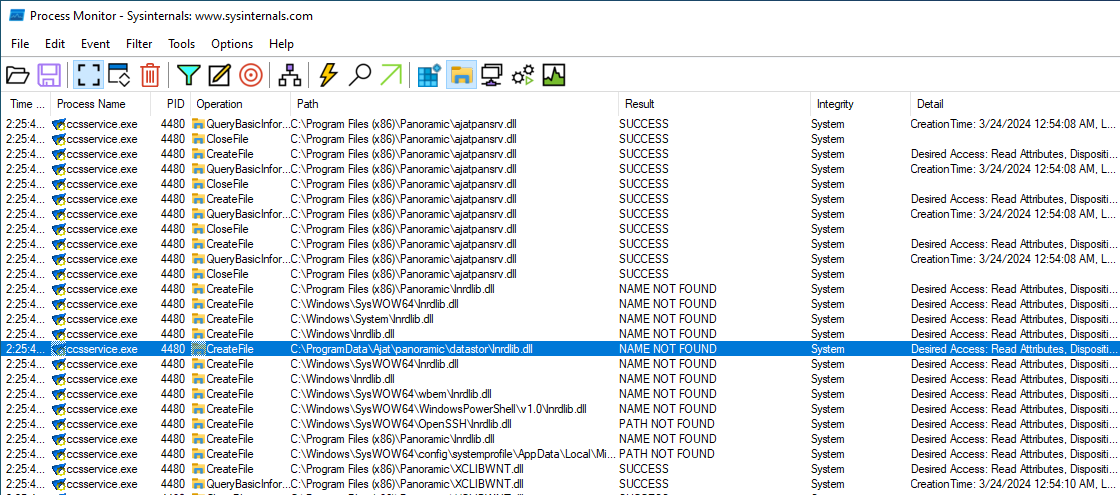Open the Filter funnel icon
Viewport: 1120px width, 495px height.
pos(189,74)
